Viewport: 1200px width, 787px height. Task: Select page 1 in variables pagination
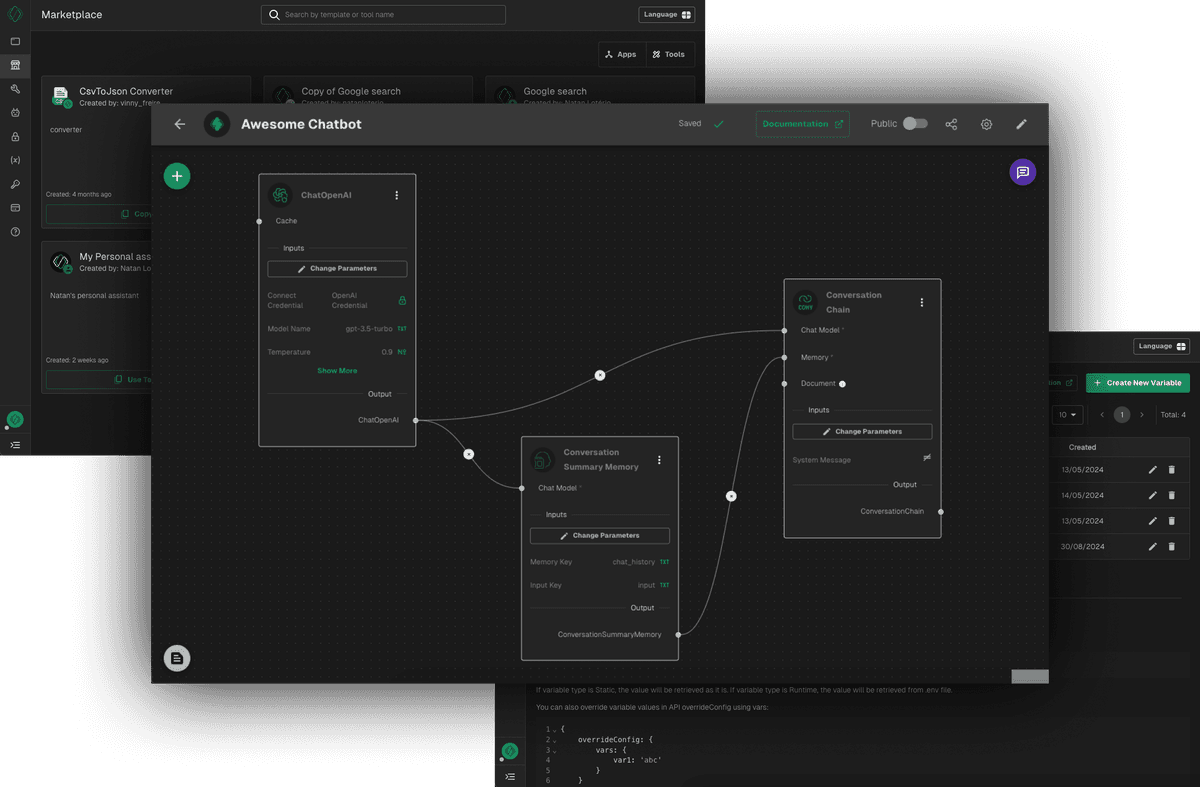click(x=1122, y=414)
